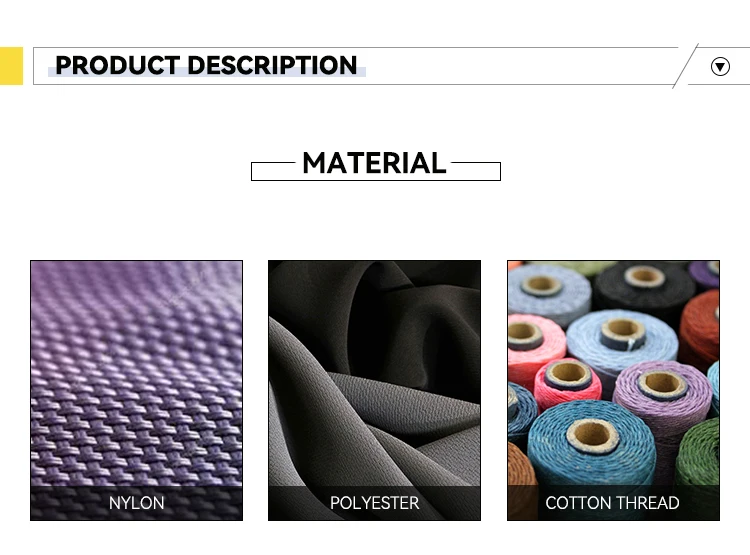Click the diagonal slash divider in header
750x555 pixels.
(685, 66)
